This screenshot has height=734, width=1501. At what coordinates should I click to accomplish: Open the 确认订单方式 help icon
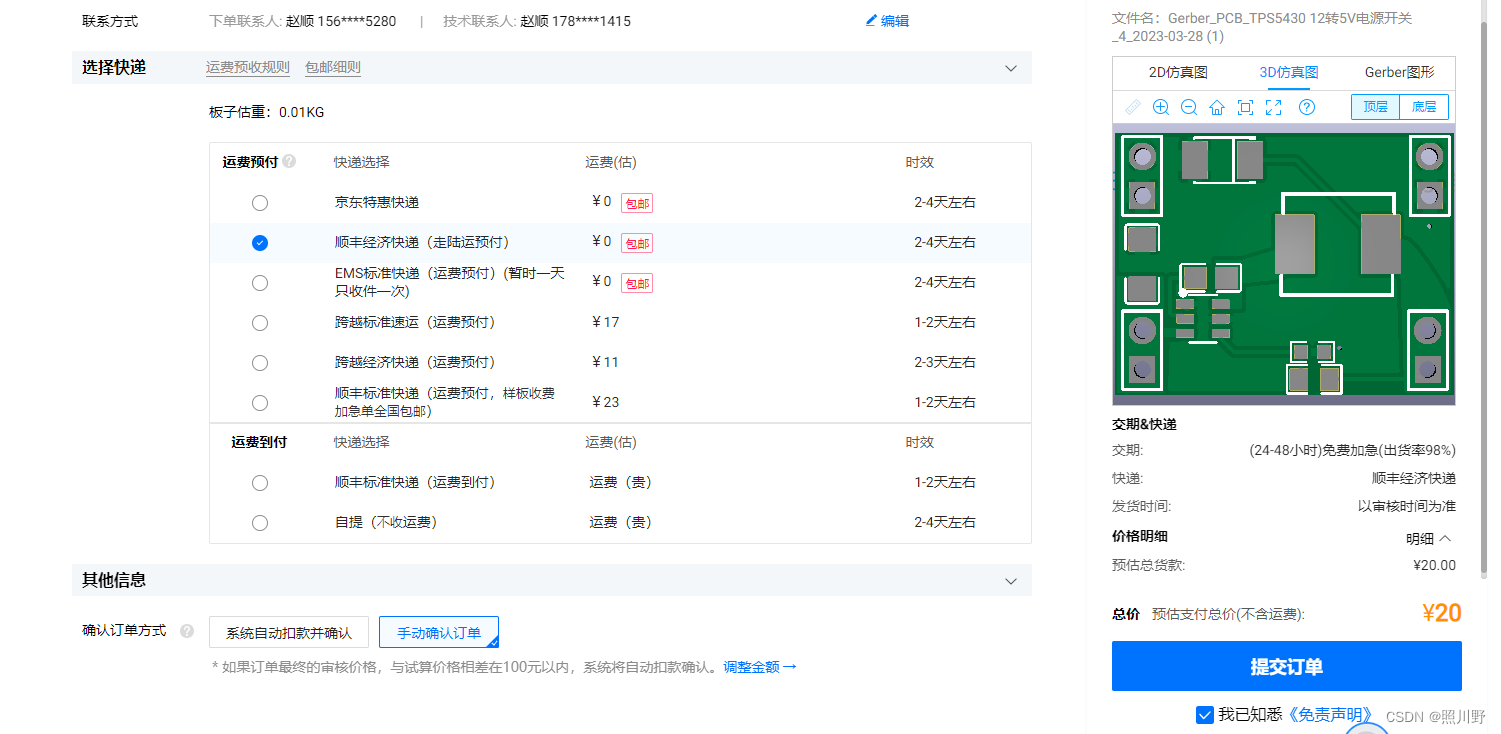187,631
